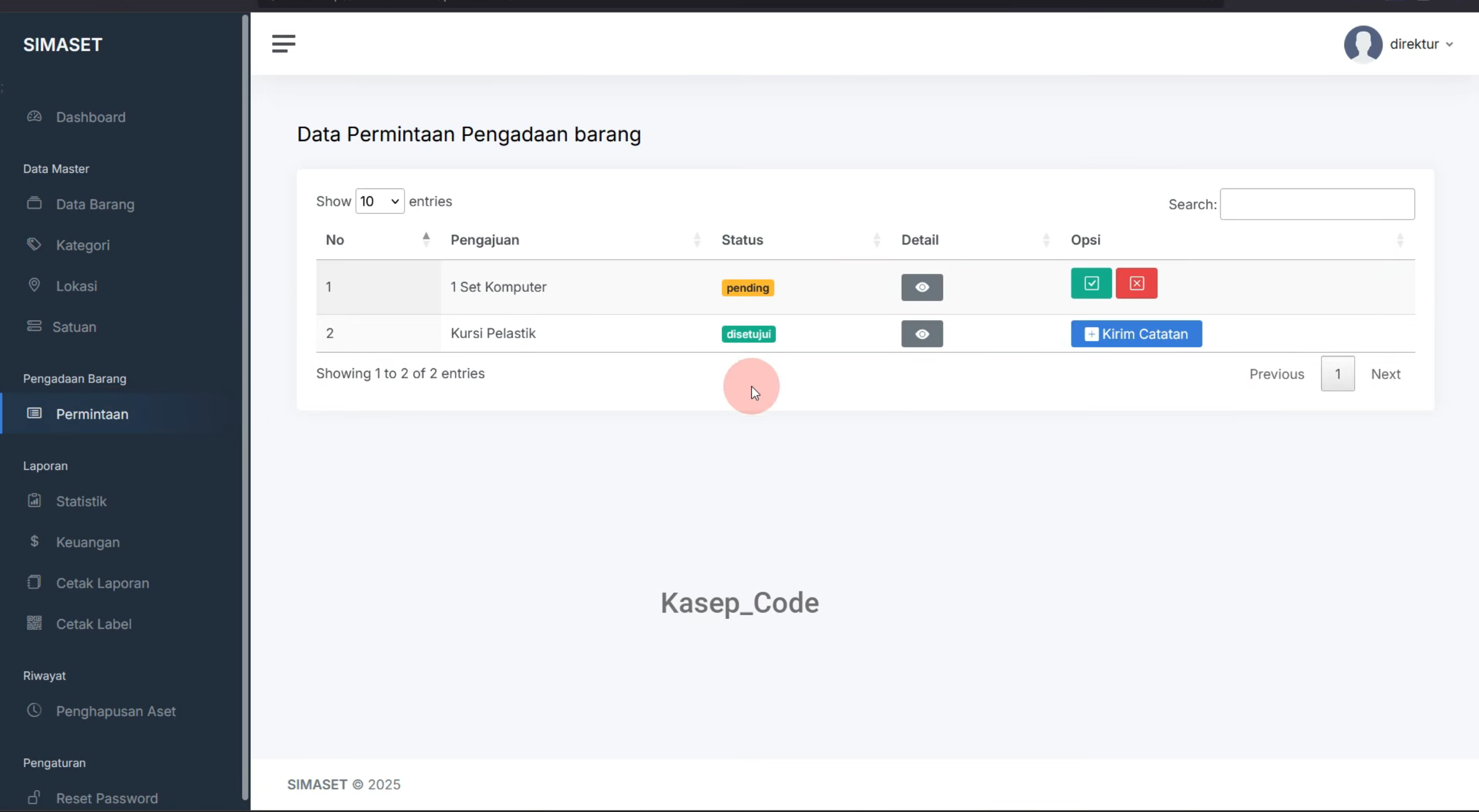Go to Previous page of entries

[1277, 374]
